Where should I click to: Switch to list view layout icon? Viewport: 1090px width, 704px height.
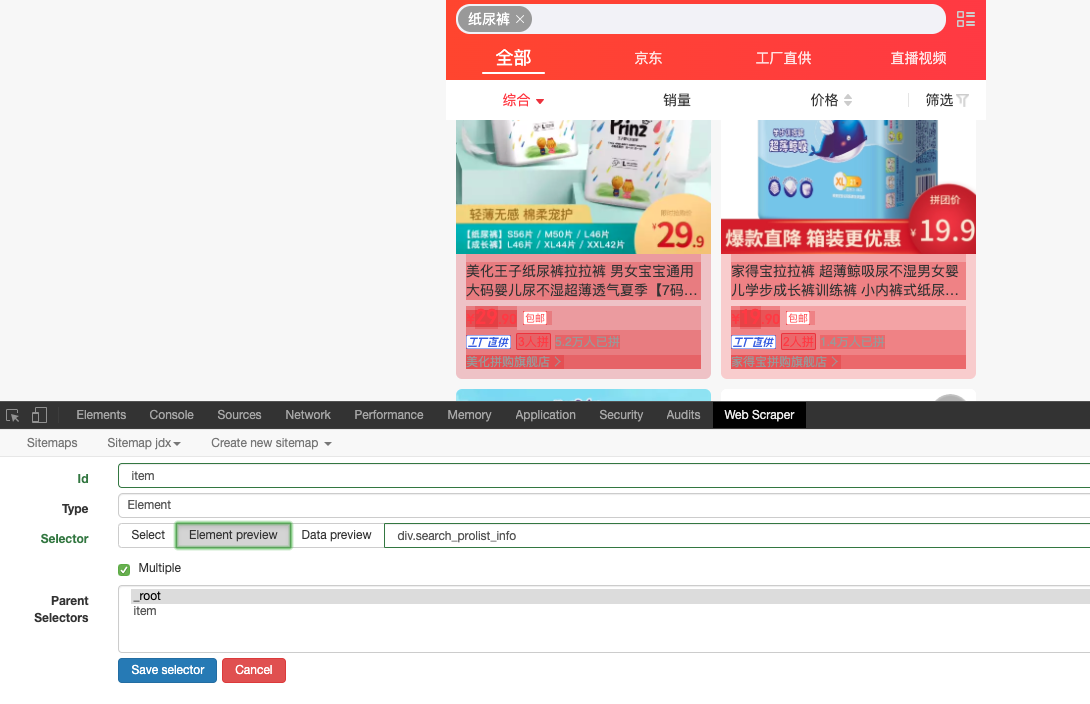[966, 19]
